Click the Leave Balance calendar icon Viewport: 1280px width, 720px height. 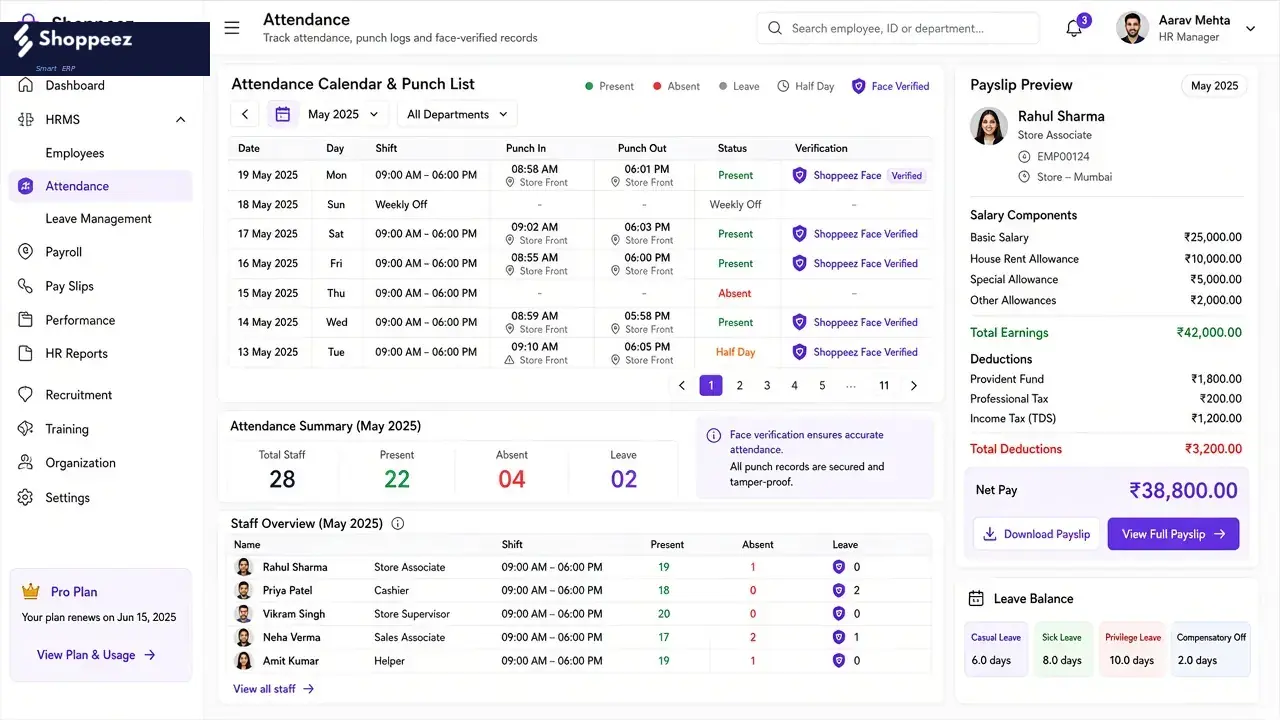[976, 598]
